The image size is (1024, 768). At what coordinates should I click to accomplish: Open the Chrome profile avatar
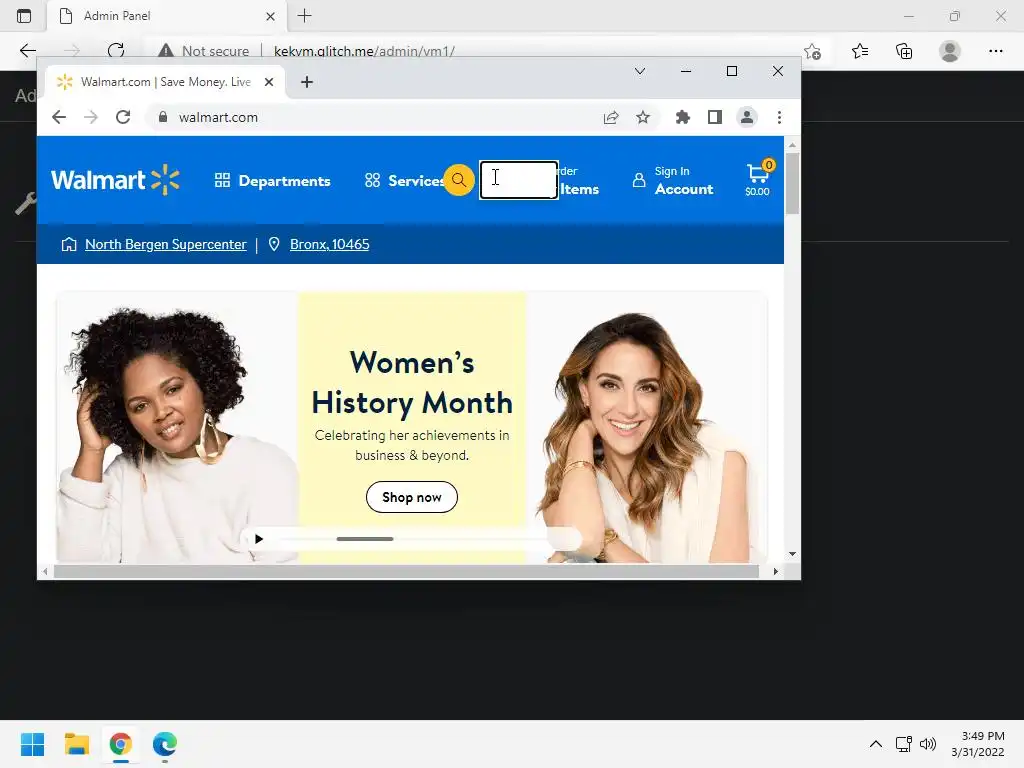pyautogui.click(x=746, y=118)
